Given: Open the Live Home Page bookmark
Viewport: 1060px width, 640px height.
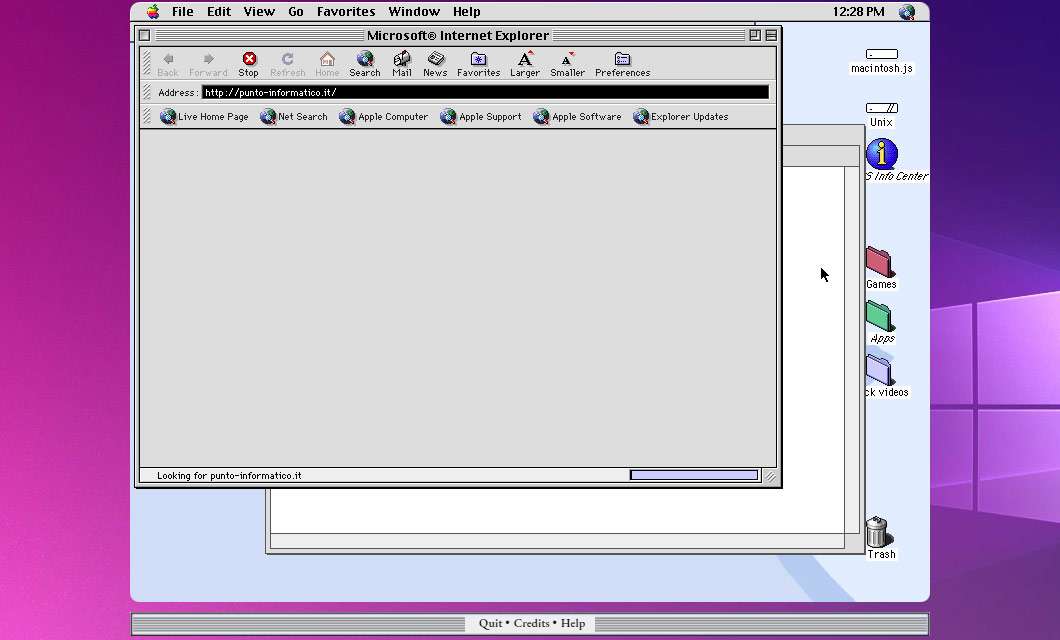Looking at the screenshot, I should click(204, 117).
